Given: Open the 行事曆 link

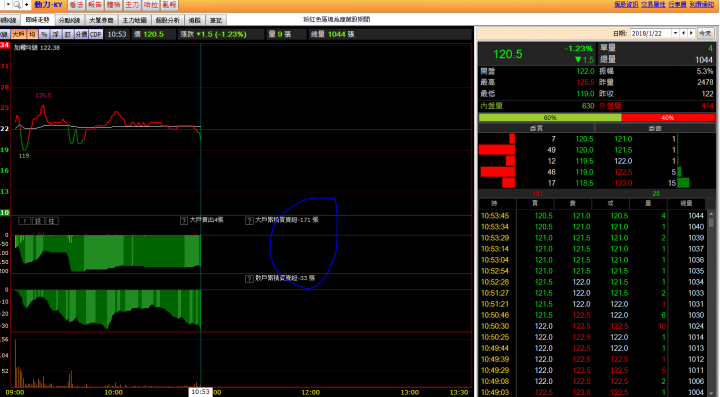Looking at the screenshot, I should 677,4.
